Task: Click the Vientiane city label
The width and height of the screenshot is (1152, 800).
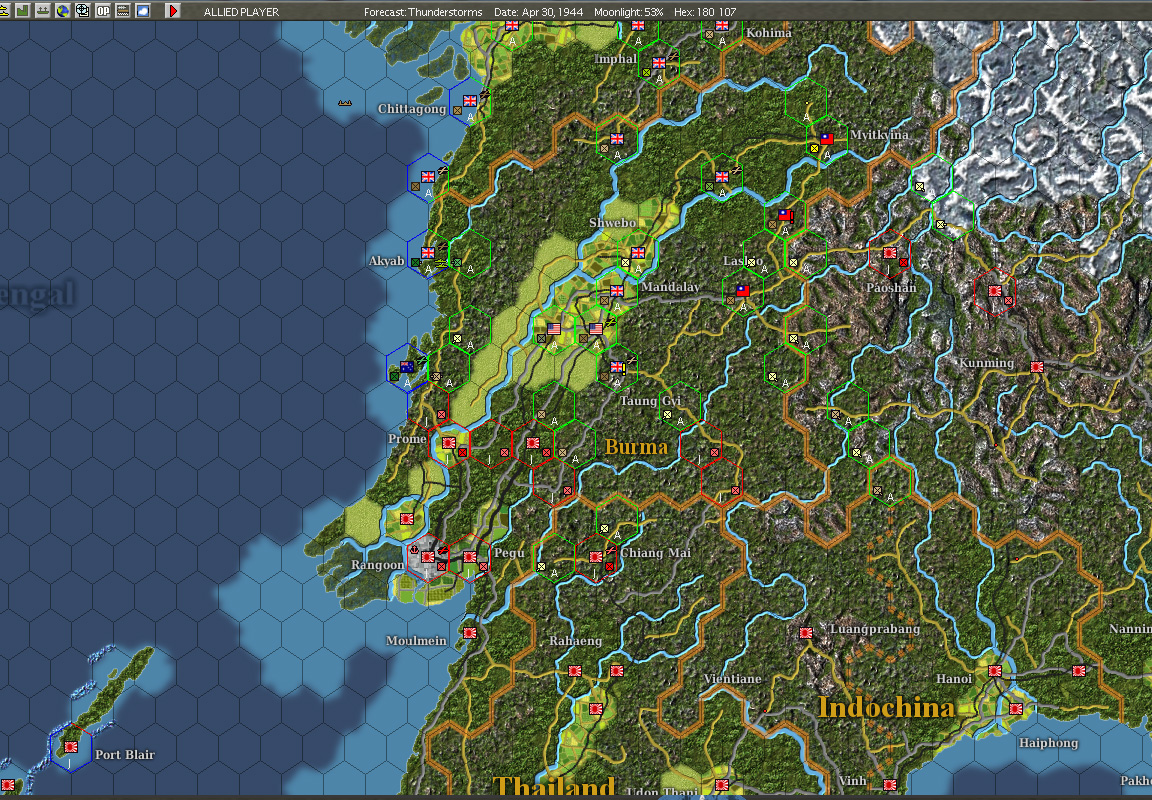Action: point(732,679)
